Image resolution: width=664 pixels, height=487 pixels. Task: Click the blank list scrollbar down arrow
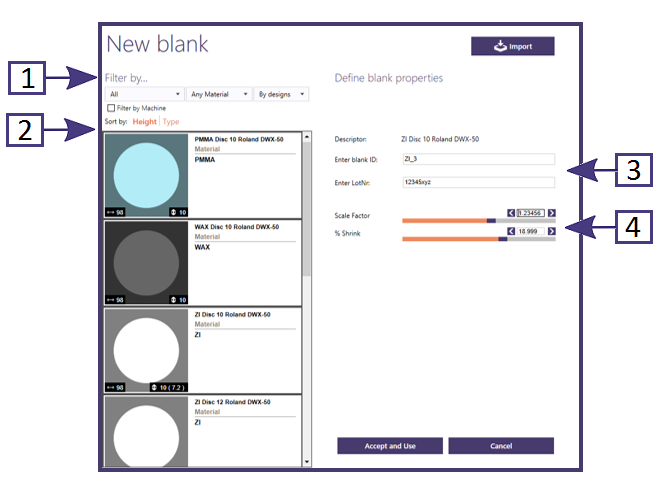tap(307, 462)
